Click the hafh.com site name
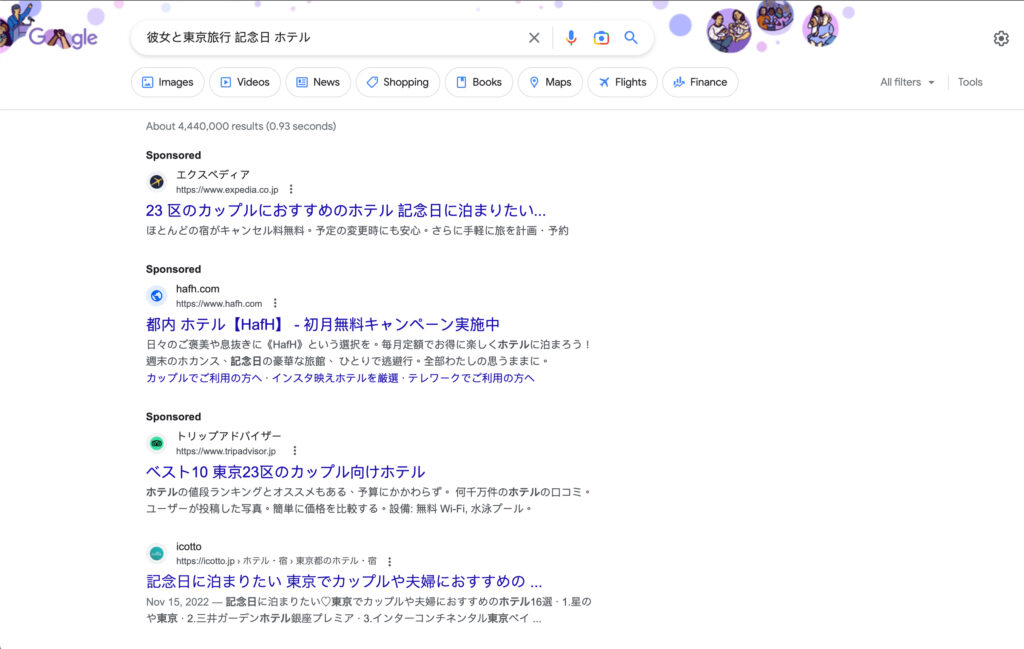The width and height of the screenshot is (1024, 649). pyautogui.click(x=198, y=289)
